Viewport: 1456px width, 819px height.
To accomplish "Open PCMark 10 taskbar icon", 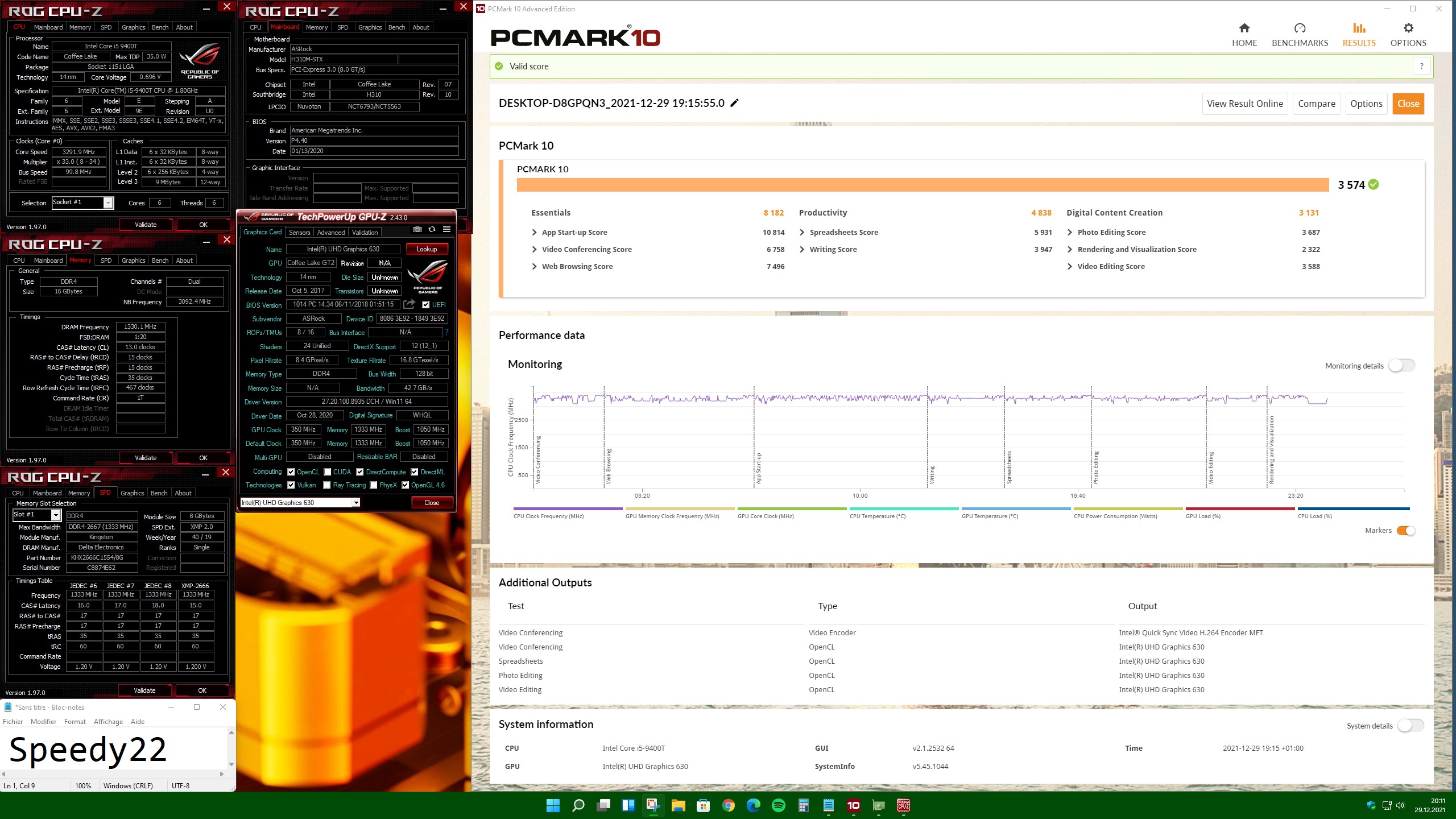I will tap(853, 805).
